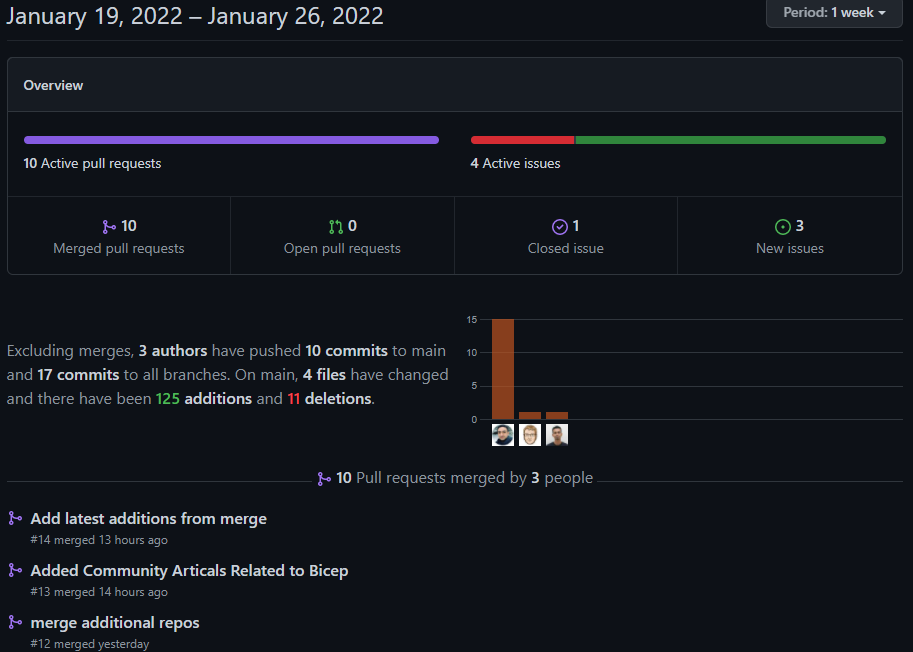Image resolution: width=913 pixels, height=652 pixels.
Task: Click the red segment of issues bar
Action: pos(522,140)
